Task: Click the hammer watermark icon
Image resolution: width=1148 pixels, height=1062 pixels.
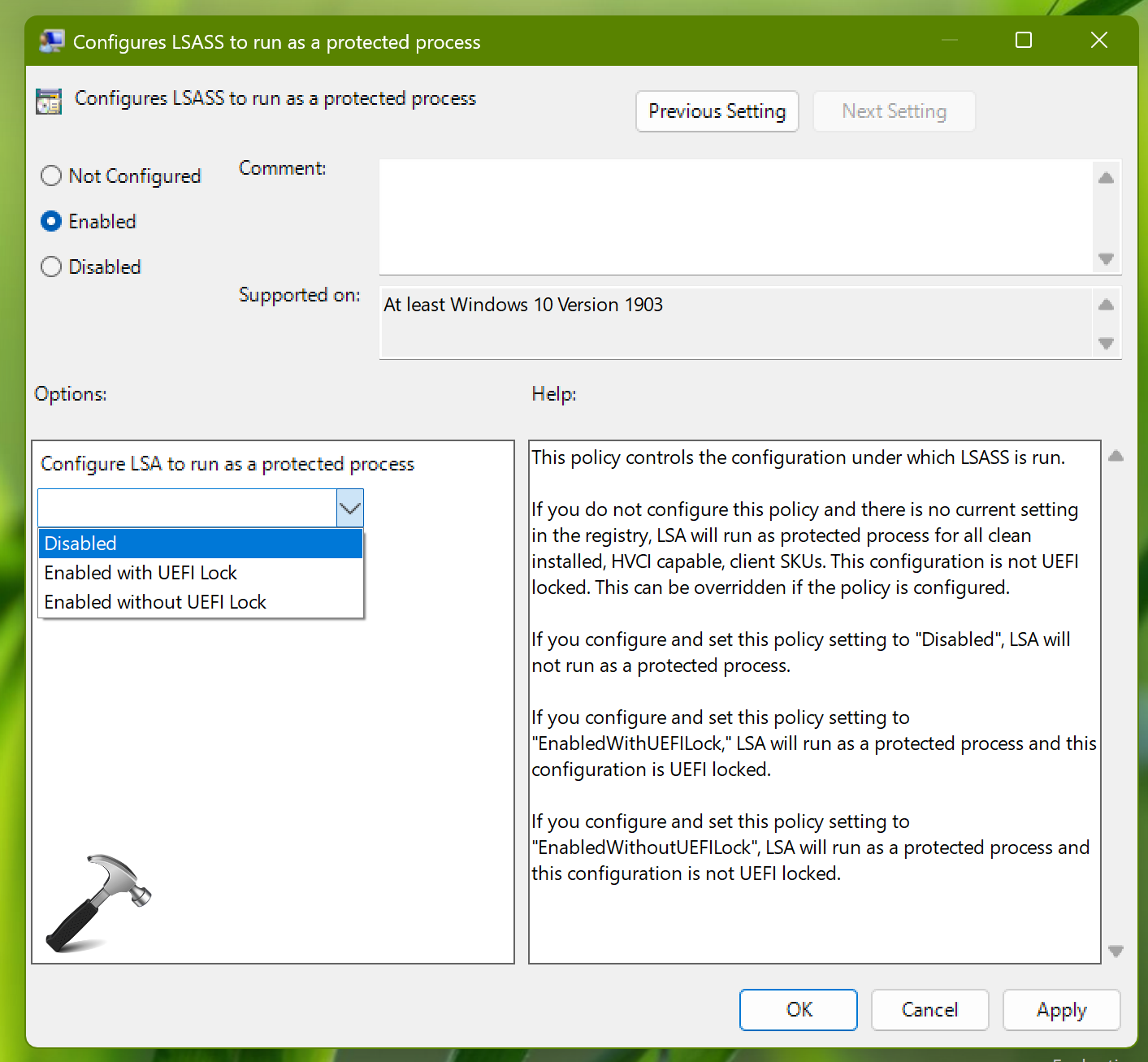Action: click(x=98, y=903)
